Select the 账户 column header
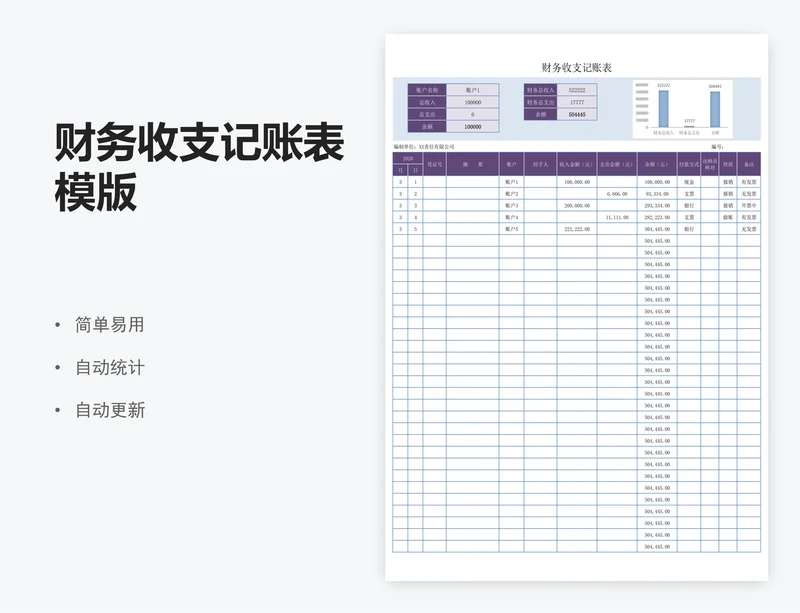 pos(511,164)
